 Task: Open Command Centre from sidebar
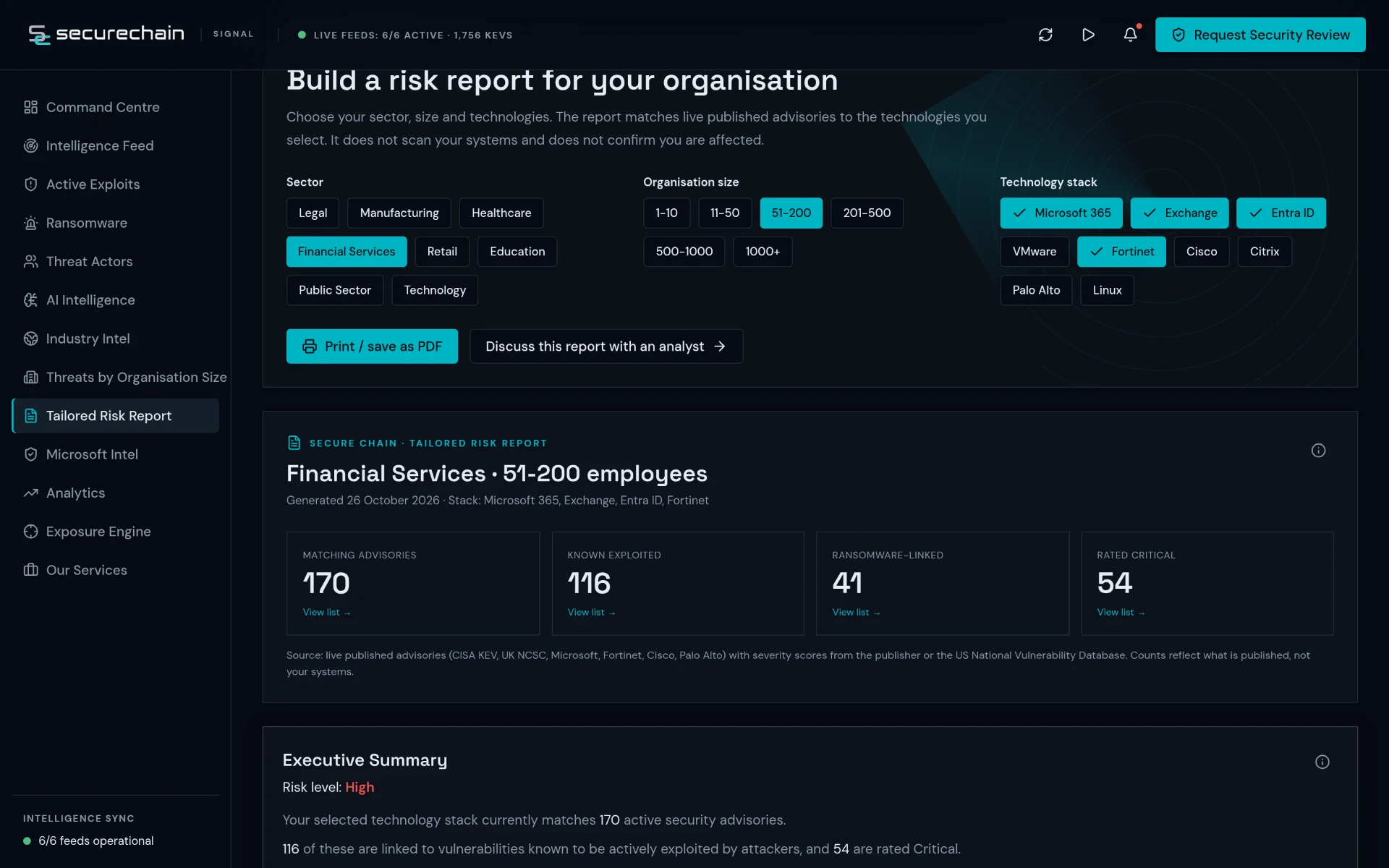[x=115, y=107]
